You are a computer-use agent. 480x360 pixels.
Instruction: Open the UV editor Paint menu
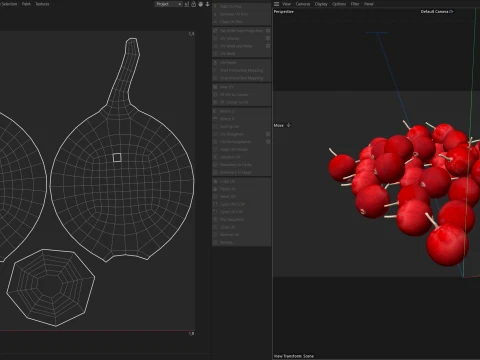coord(26,4)
